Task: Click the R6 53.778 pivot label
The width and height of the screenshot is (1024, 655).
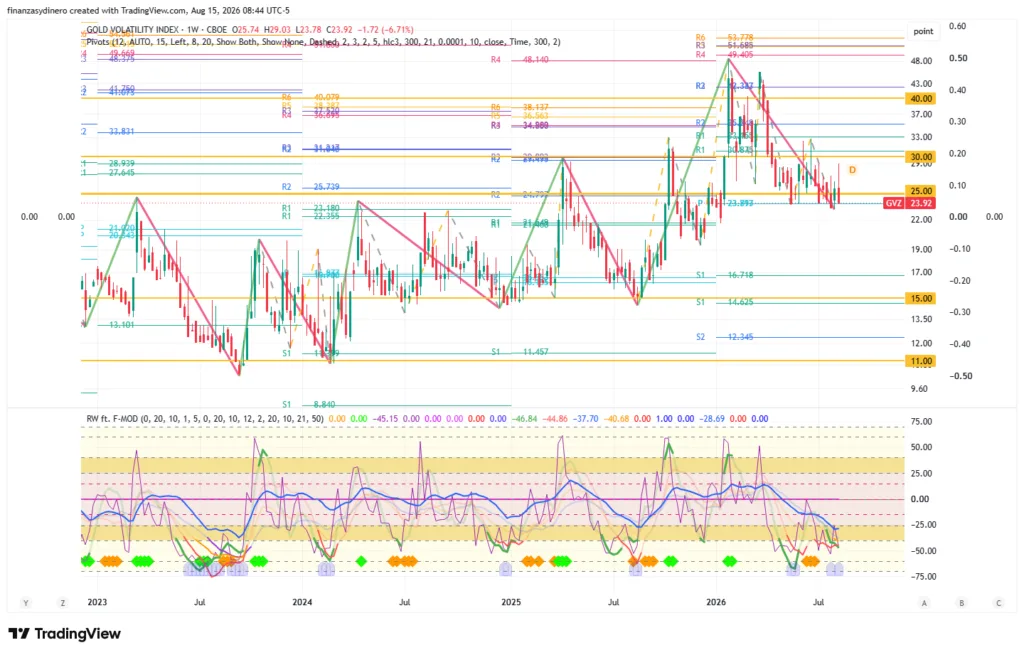Action: 724,38
